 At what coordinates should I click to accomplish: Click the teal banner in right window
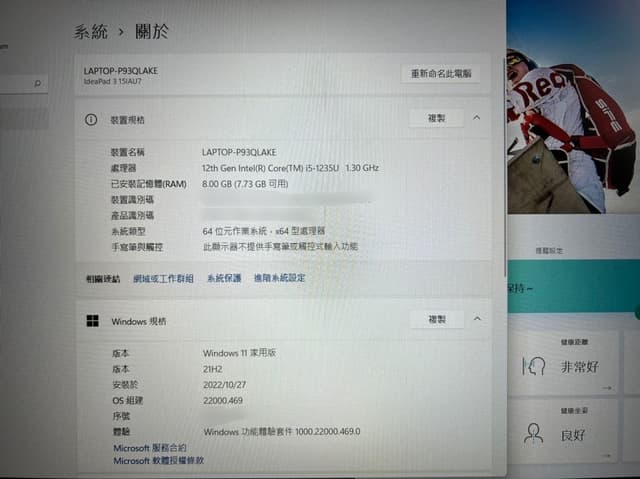[x=573, y=286]
